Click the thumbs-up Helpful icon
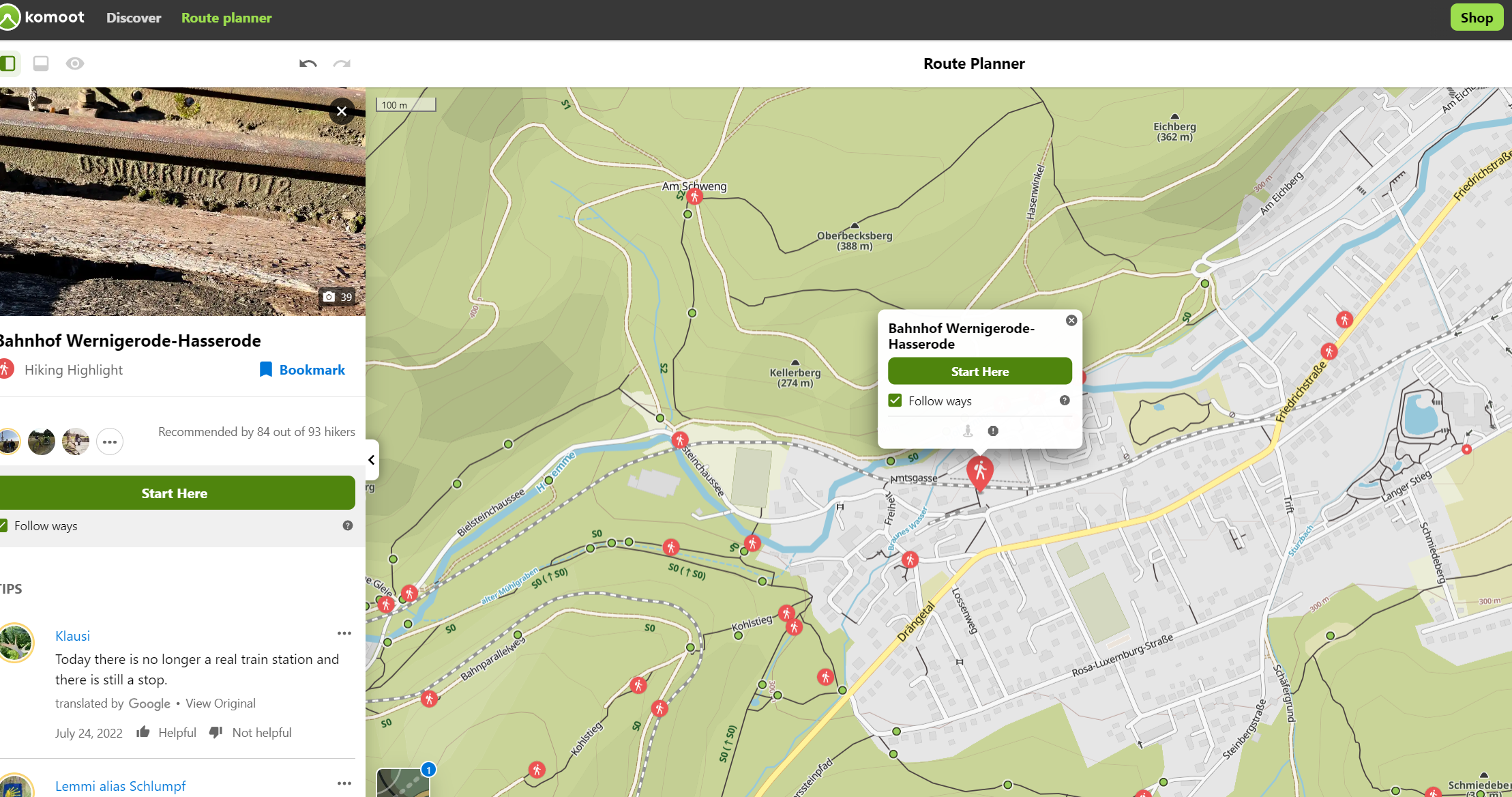The width and height of the screenshot is (1512, 797). pos(143,732)
